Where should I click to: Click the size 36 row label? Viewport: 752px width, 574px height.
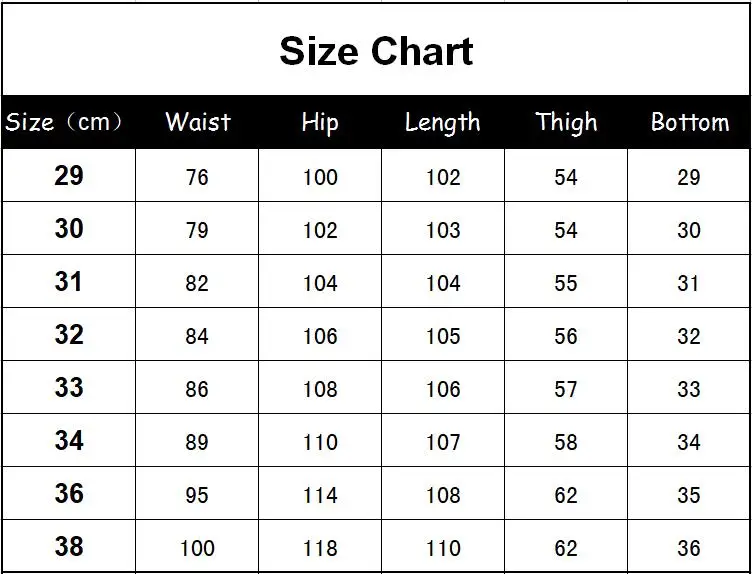(69, 493)
